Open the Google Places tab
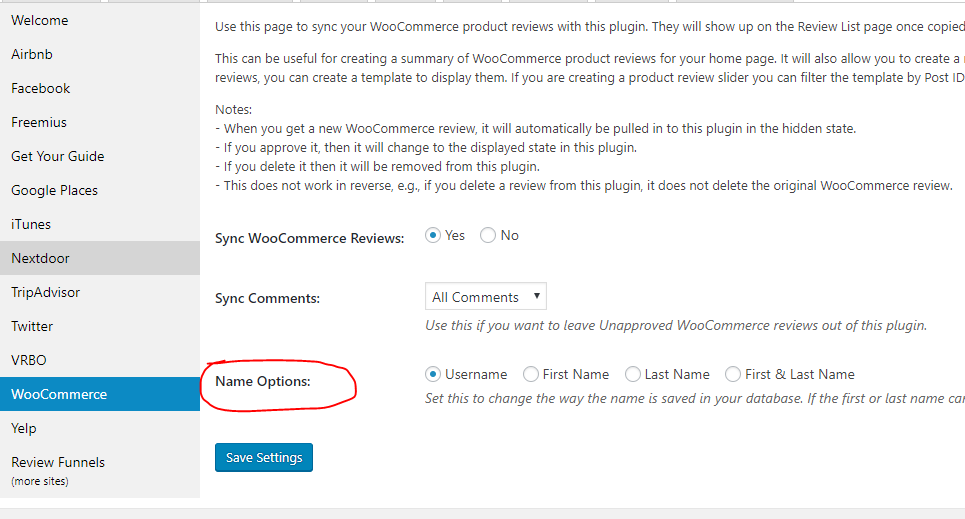965x519 pixels. tap(100, 190)
